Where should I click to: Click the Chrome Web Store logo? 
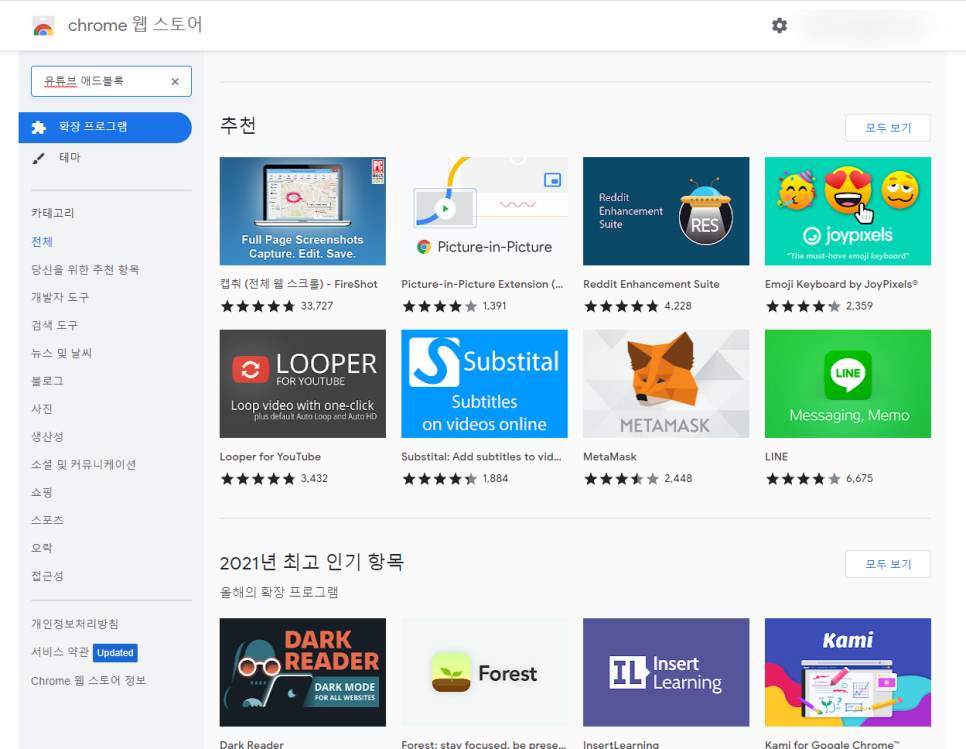pyautogui.click(x=43, y=25)
